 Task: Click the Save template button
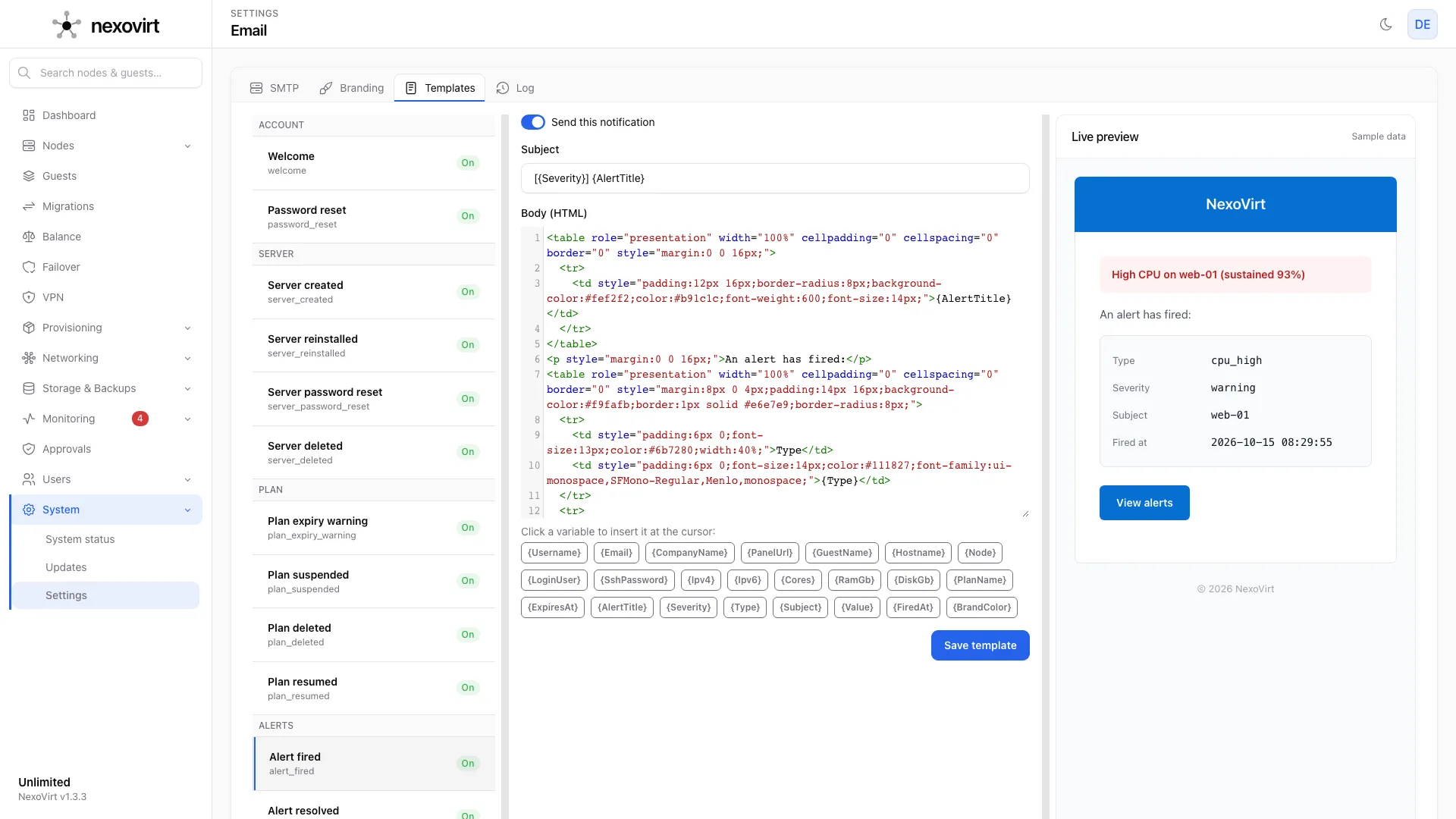tap(980, 645)
